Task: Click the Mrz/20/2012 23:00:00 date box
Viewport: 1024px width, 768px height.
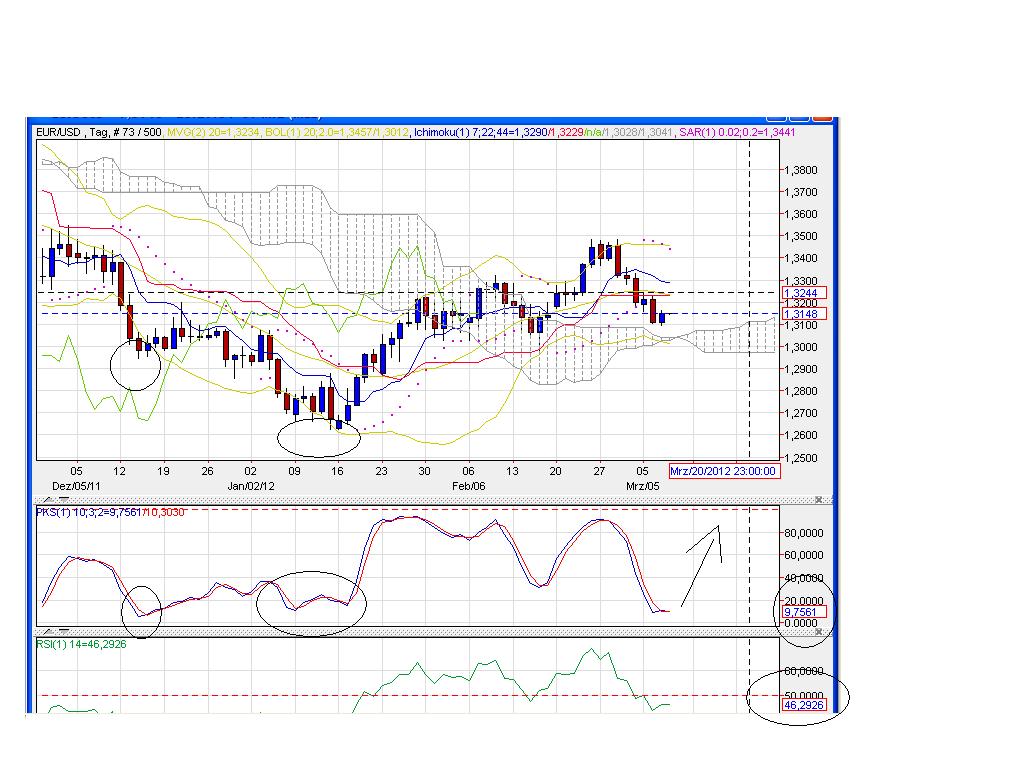Action: click(x=724, y=471)
